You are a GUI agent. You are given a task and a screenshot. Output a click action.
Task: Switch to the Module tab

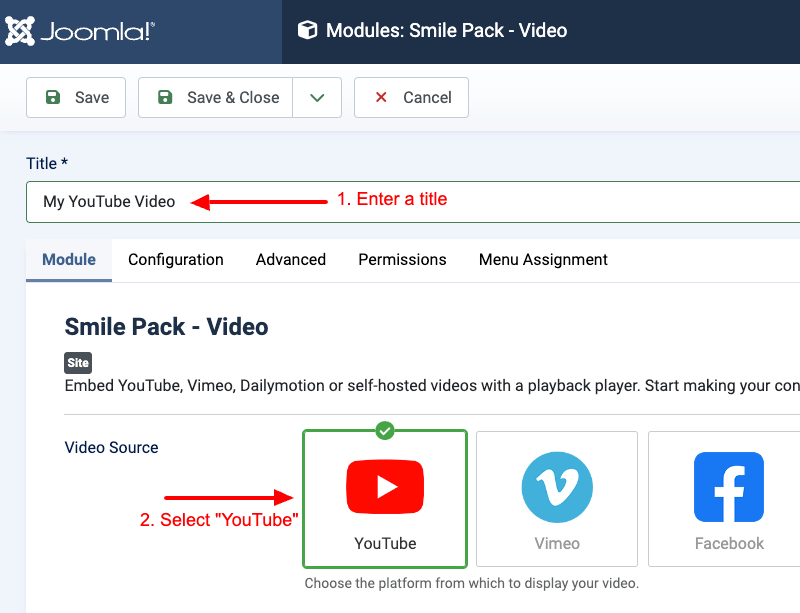click(69, 260)
